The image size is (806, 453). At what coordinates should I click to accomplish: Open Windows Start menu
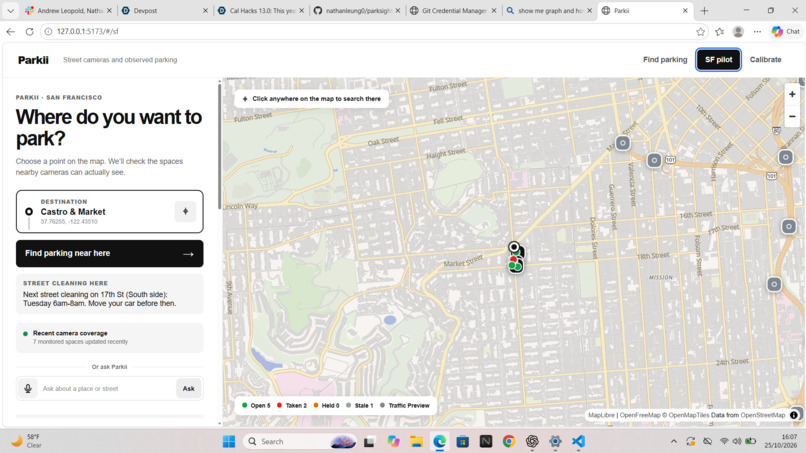coord(229,441)
